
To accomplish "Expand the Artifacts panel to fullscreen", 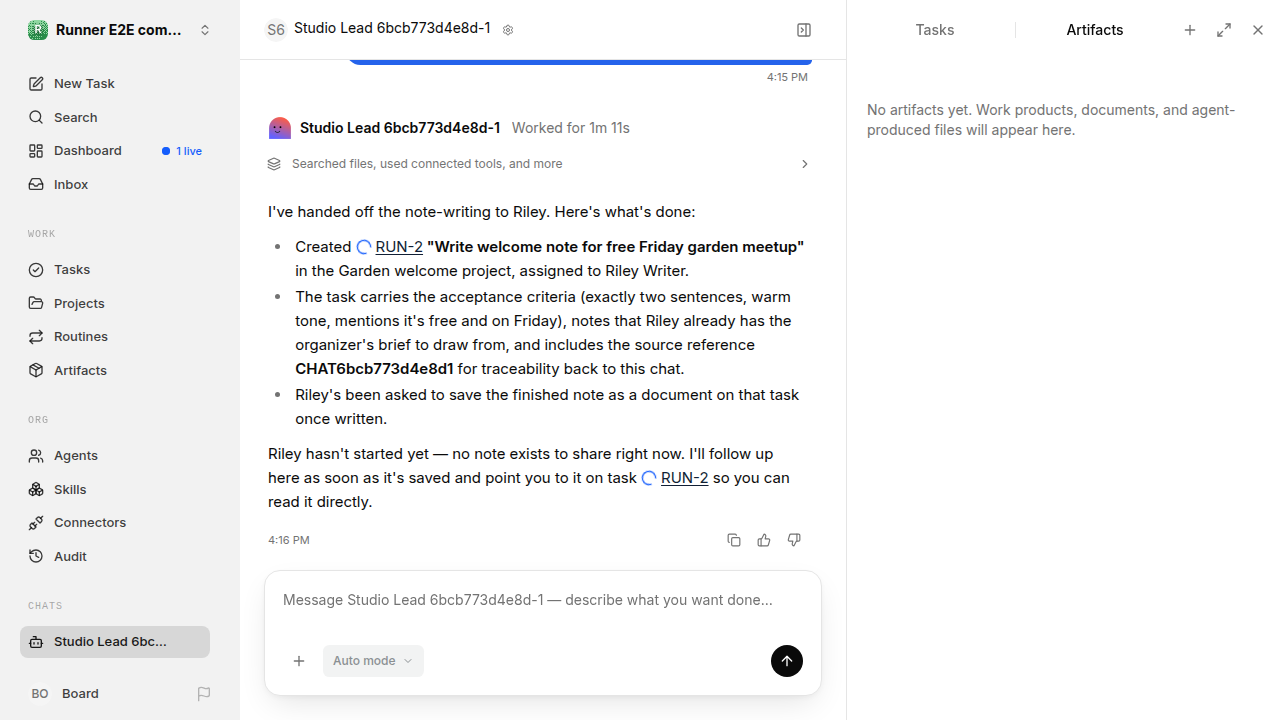I will click(1224, 30).
